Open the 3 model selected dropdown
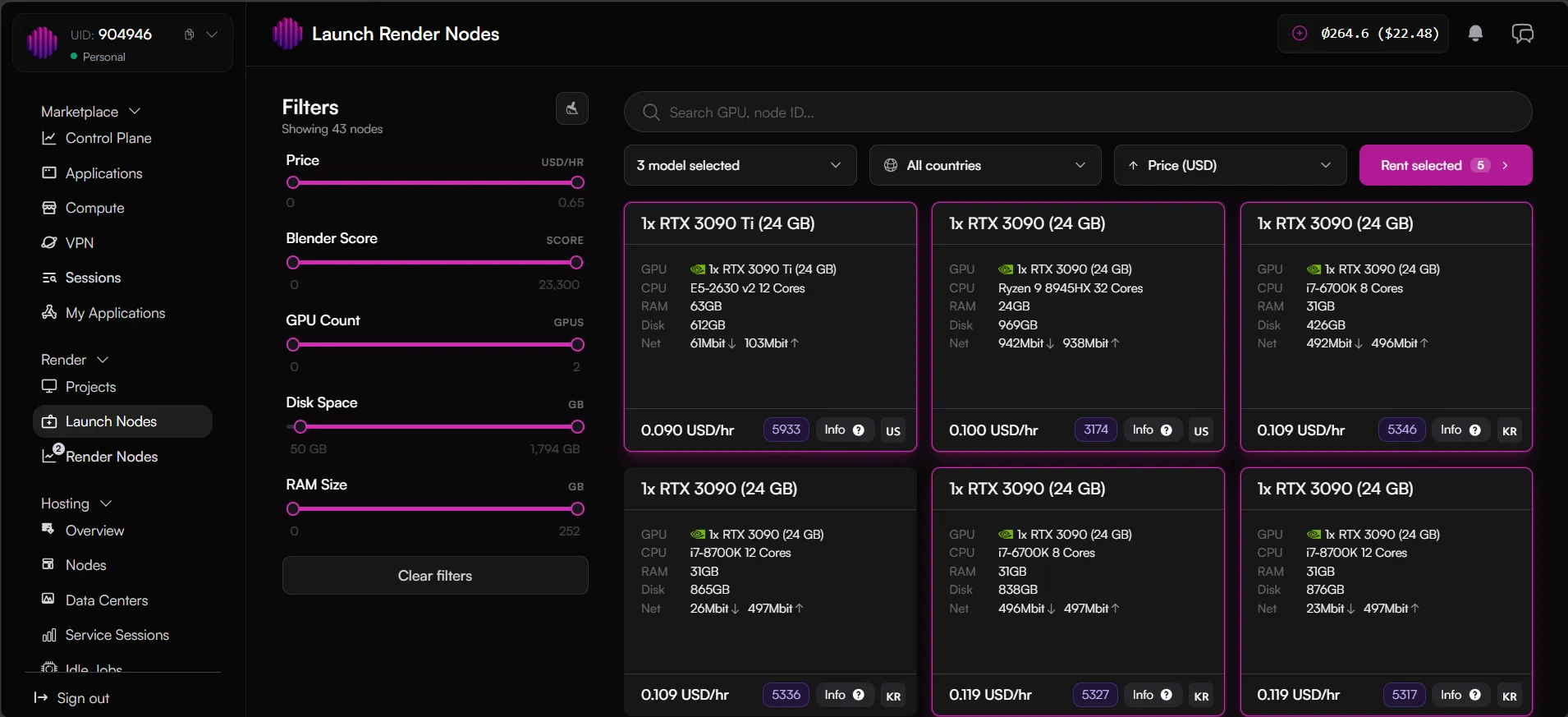 [x=740, y=165]
